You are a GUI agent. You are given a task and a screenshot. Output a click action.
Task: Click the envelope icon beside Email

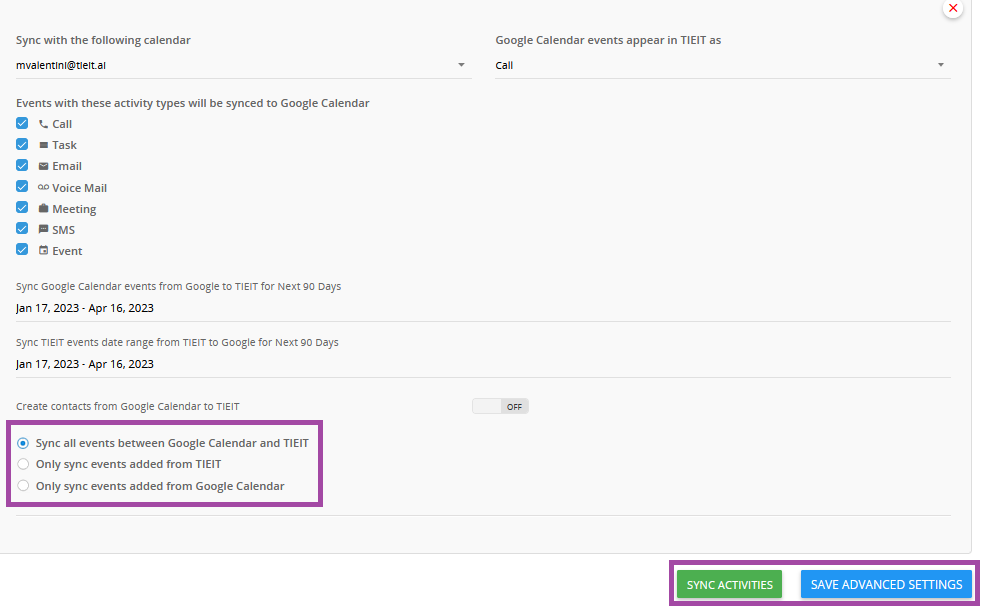(43, 166)
